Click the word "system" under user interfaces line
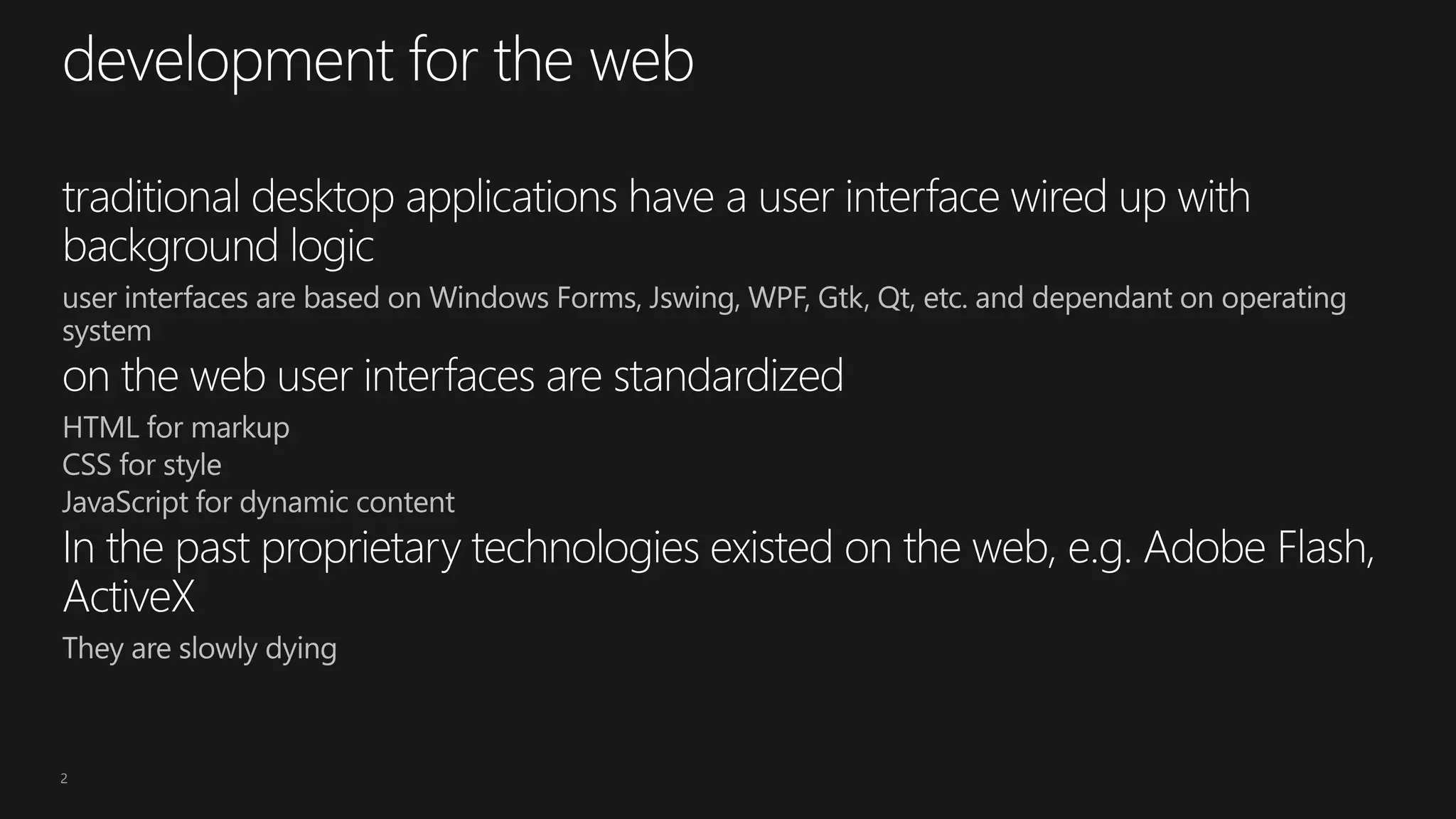This screenshot has height=819, width=1456. coord(107,331)
